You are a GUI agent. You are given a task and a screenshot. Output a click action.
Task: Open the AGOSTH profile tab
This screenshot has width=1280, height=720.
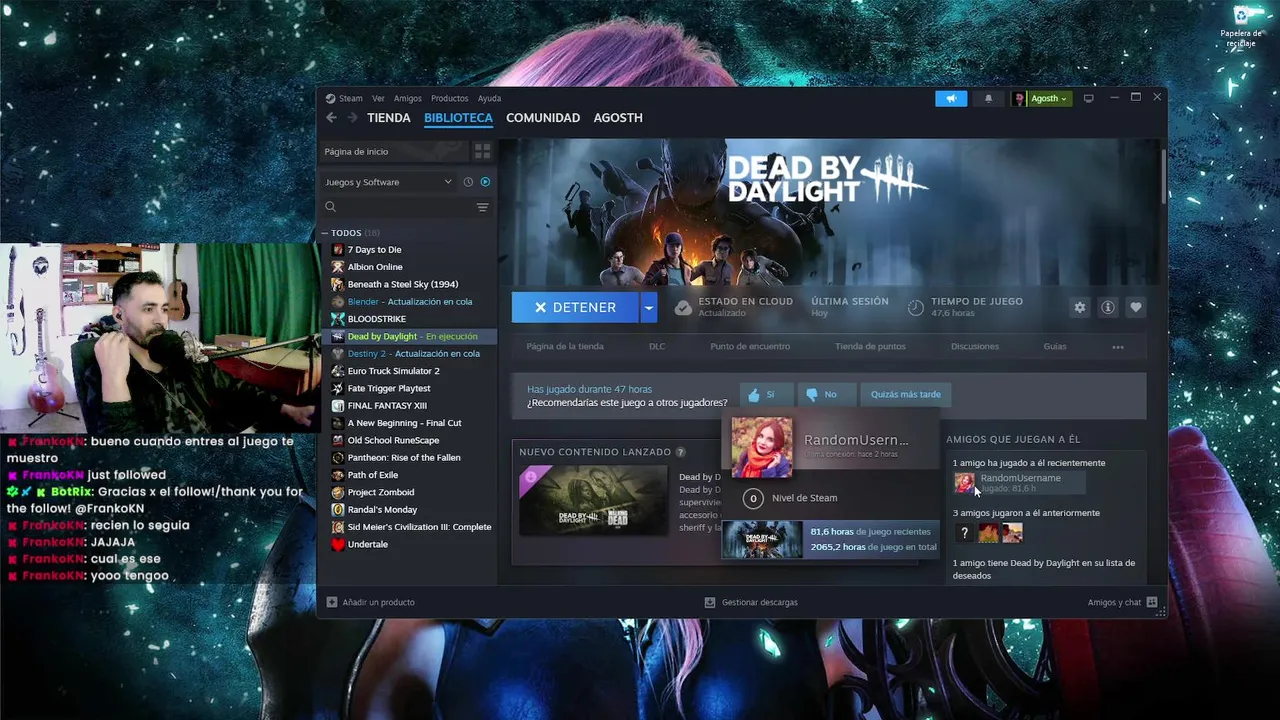point(618,118)
